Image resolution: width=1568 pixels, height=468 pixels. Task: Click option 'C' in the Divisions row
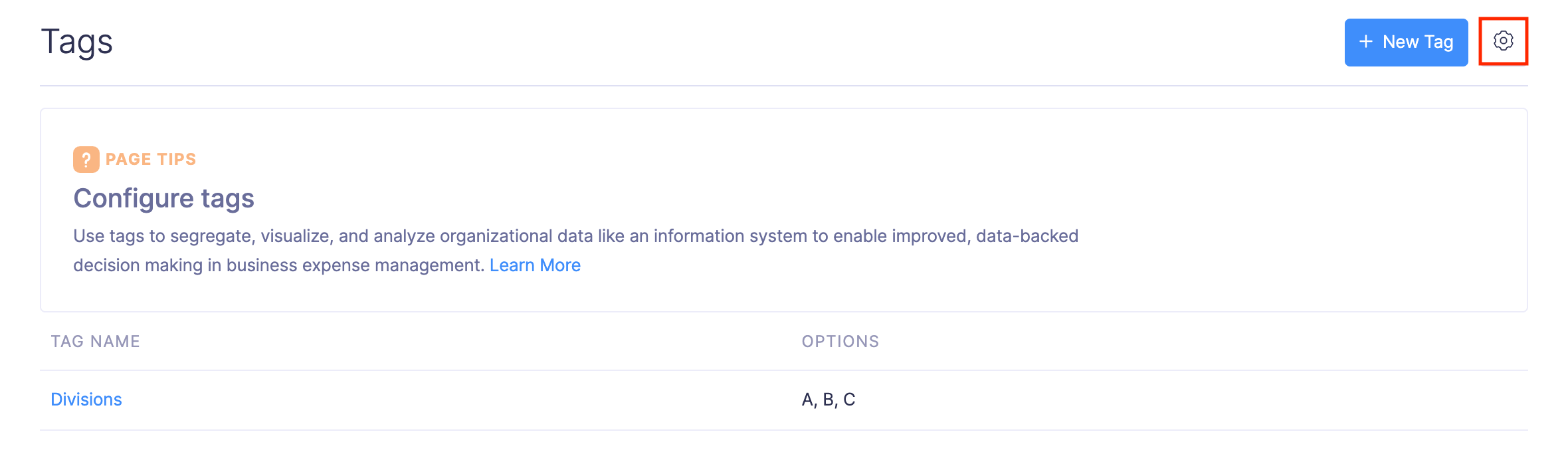tap(849, 400)
